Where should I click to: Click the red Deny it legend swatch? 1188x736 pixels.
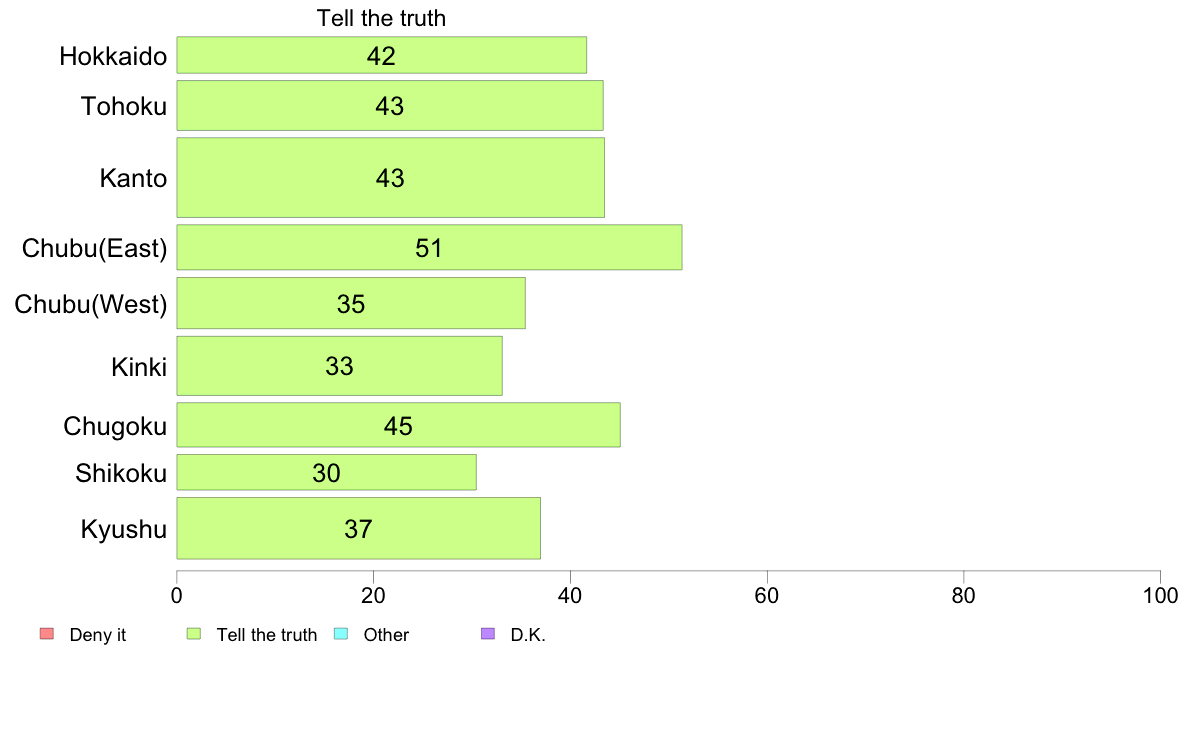47,634
